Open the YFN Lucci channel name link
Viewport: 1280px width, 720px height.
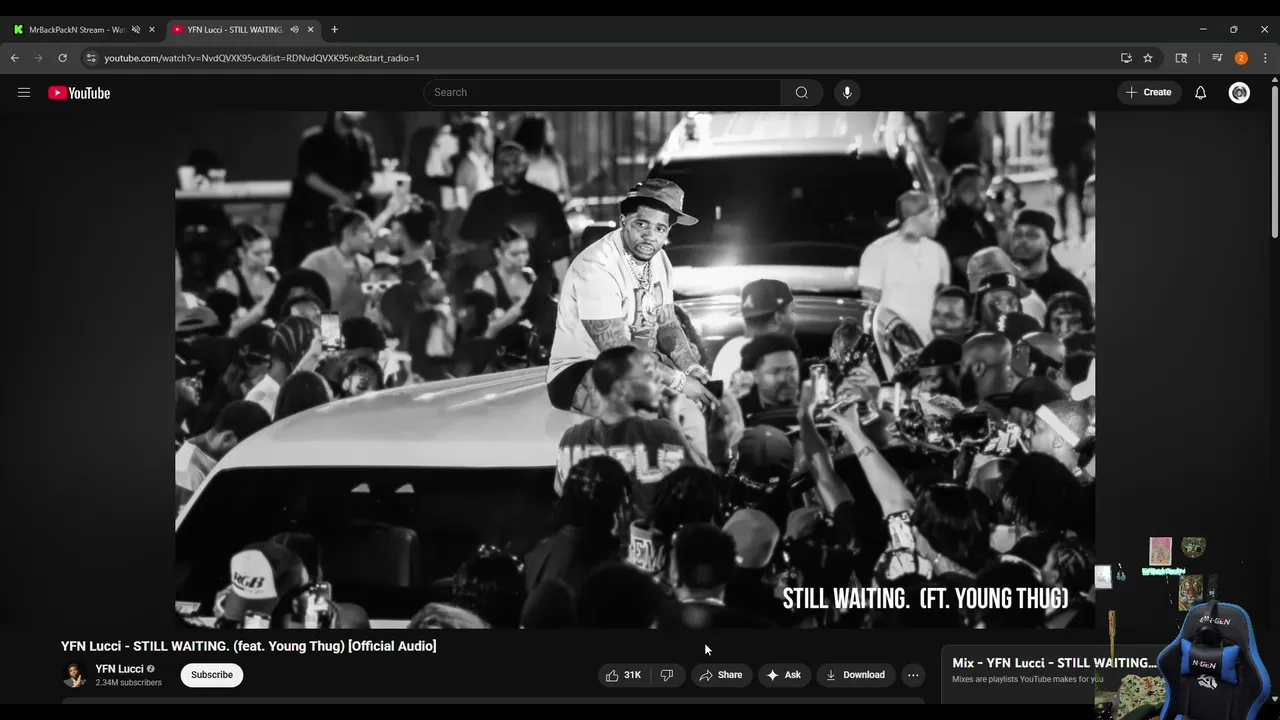[119, 669]
